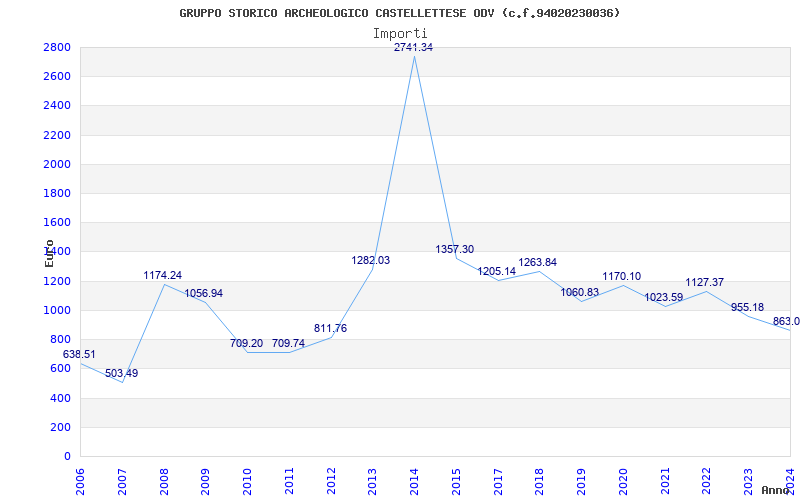Screen dimensions: 800x500
Task: Click the x-axis year 2014
Action: coord(415,481)
